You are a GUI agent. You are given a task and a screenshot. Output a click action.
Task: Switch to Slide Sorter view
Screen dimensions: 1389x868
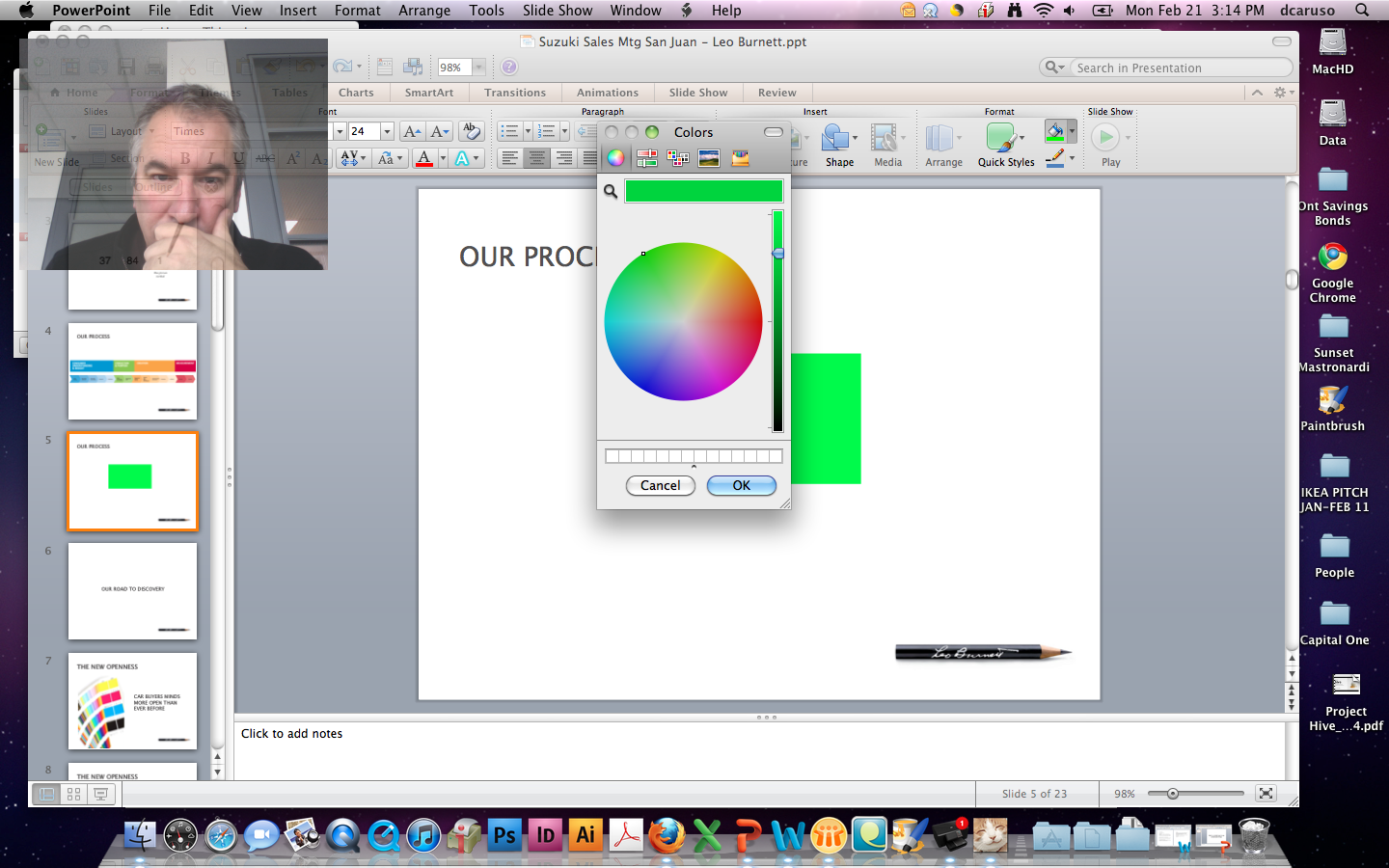point(73,794)
